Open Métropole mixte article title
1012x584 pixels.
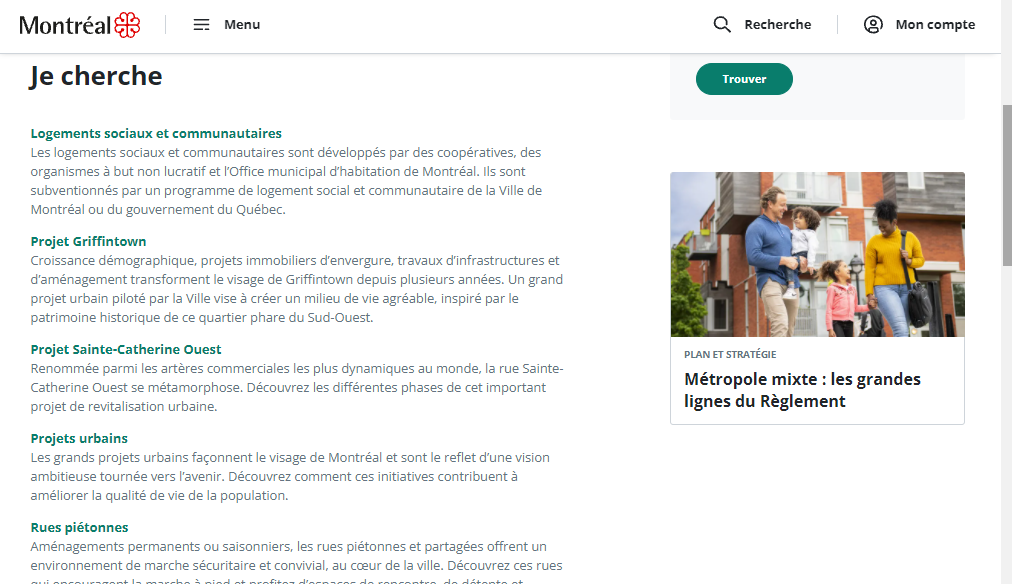click(x=802, y=390)
